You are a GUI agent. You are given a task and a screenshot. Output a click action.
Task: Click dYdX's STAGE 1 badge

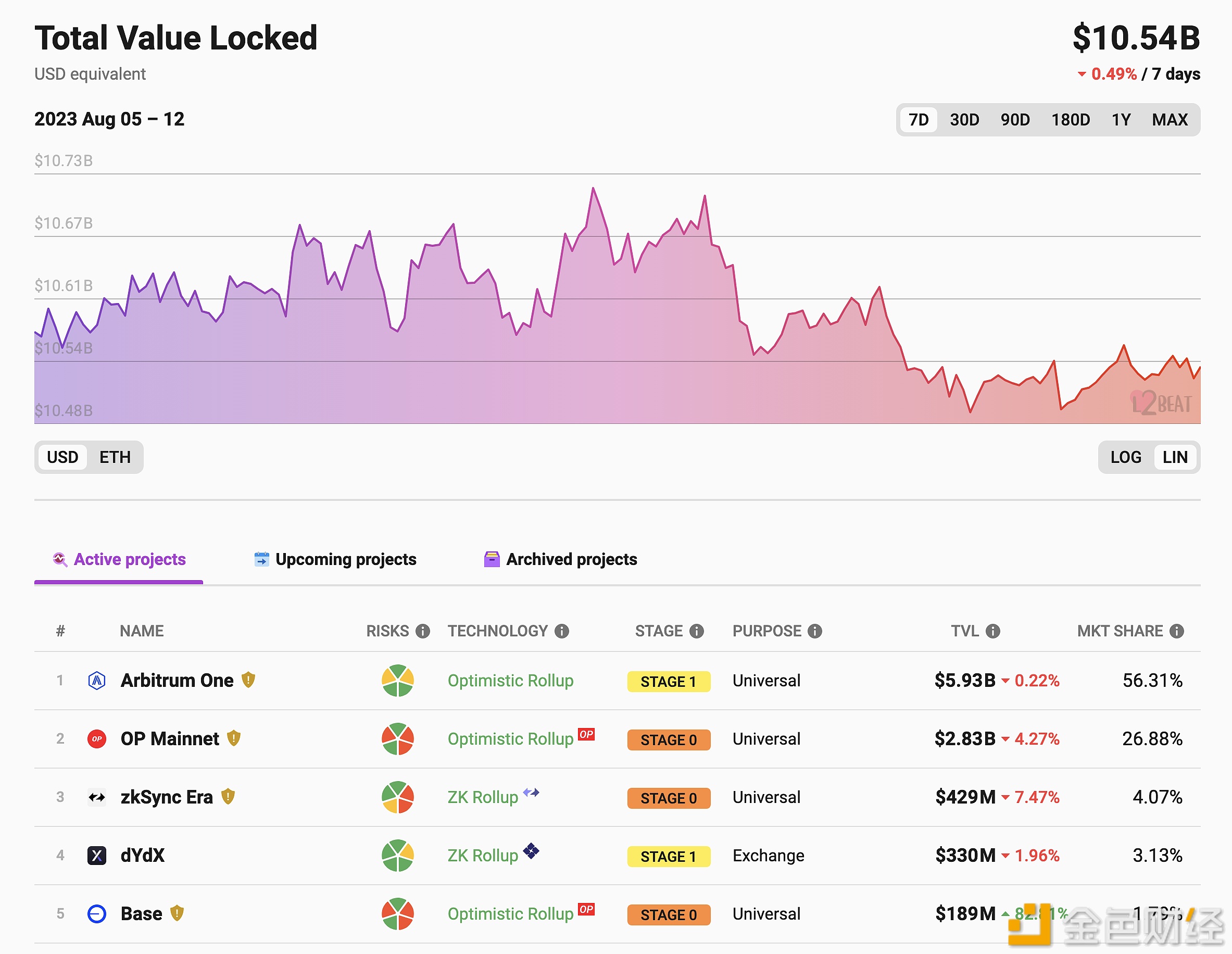[669, 857]
